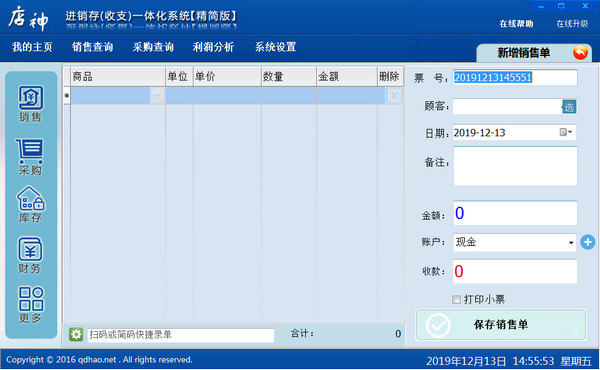Click the 收款 payment field
The width and height of the screenshot is (600, 370).
pyautogui.click(x=515, y=271)
